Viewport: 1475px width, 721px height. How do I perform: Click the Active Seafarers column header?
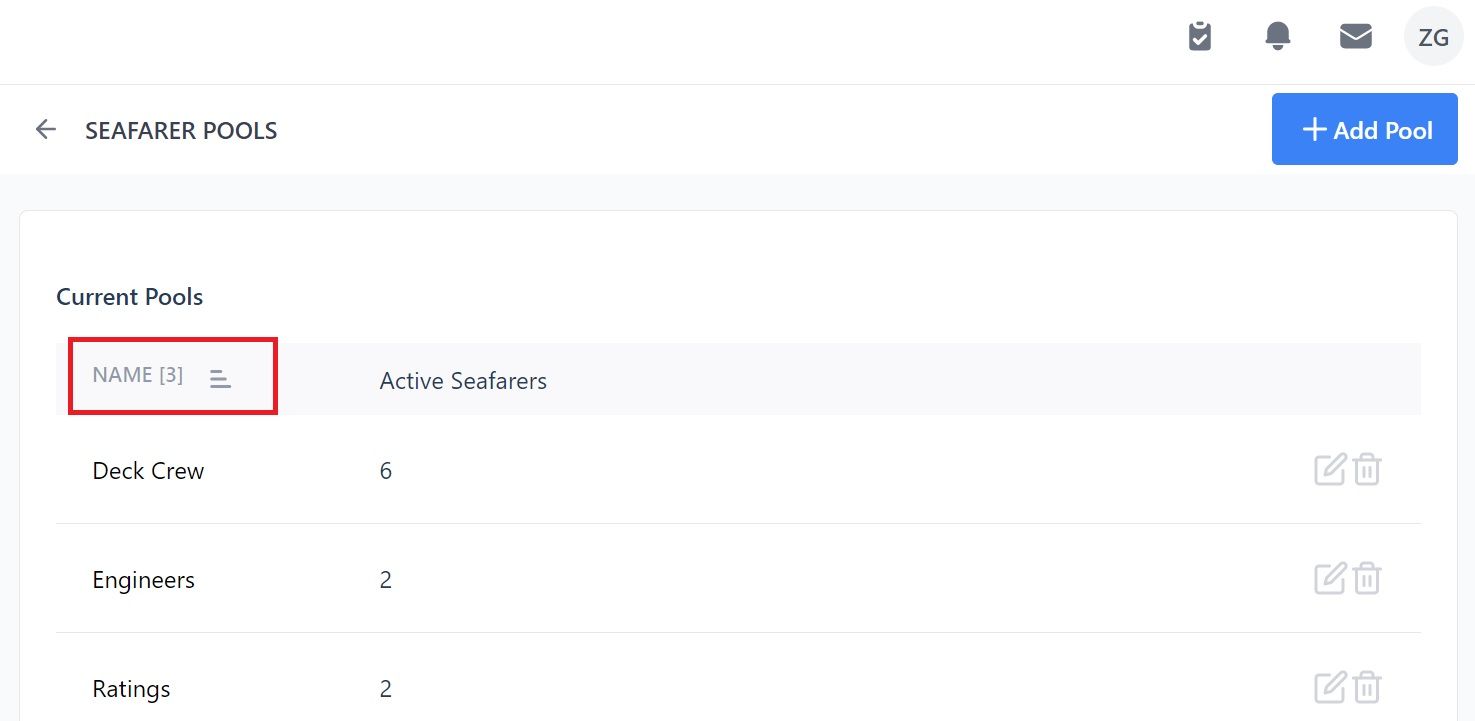(x=463, y=381)
